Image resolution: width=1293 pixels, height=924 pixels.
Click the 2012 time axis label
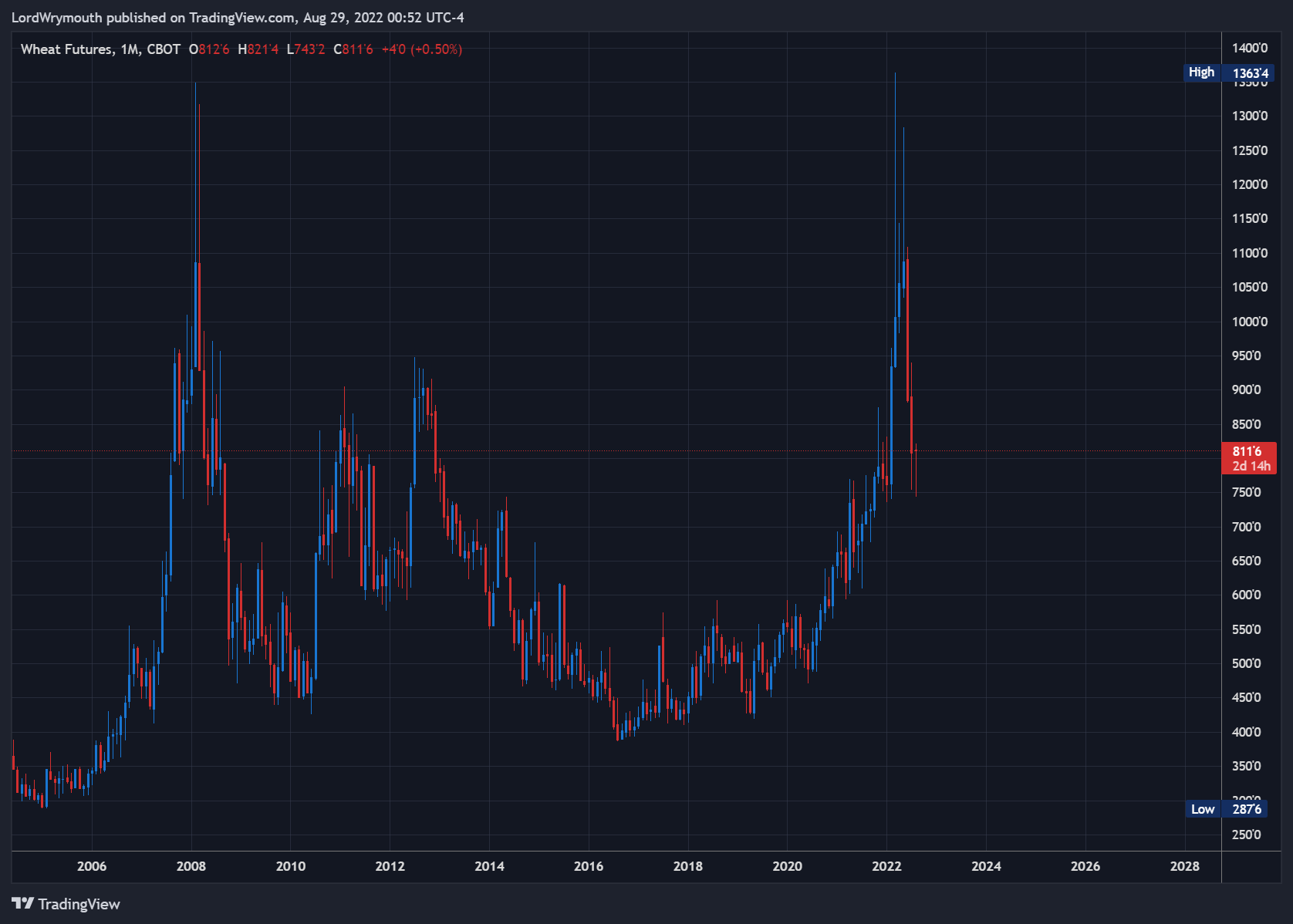390,866
